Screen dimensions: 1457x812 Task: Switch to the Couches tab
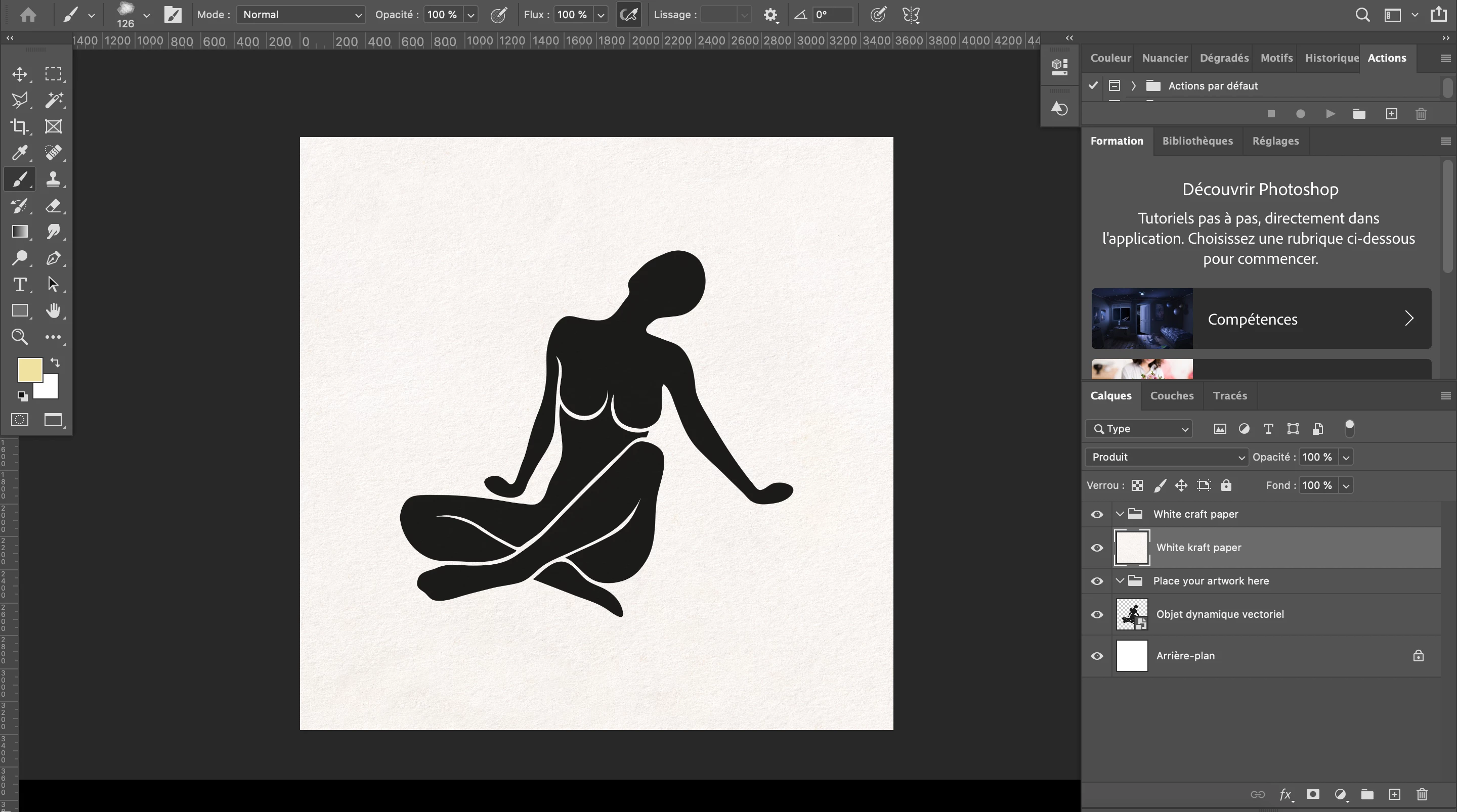tap(1171, 396)
